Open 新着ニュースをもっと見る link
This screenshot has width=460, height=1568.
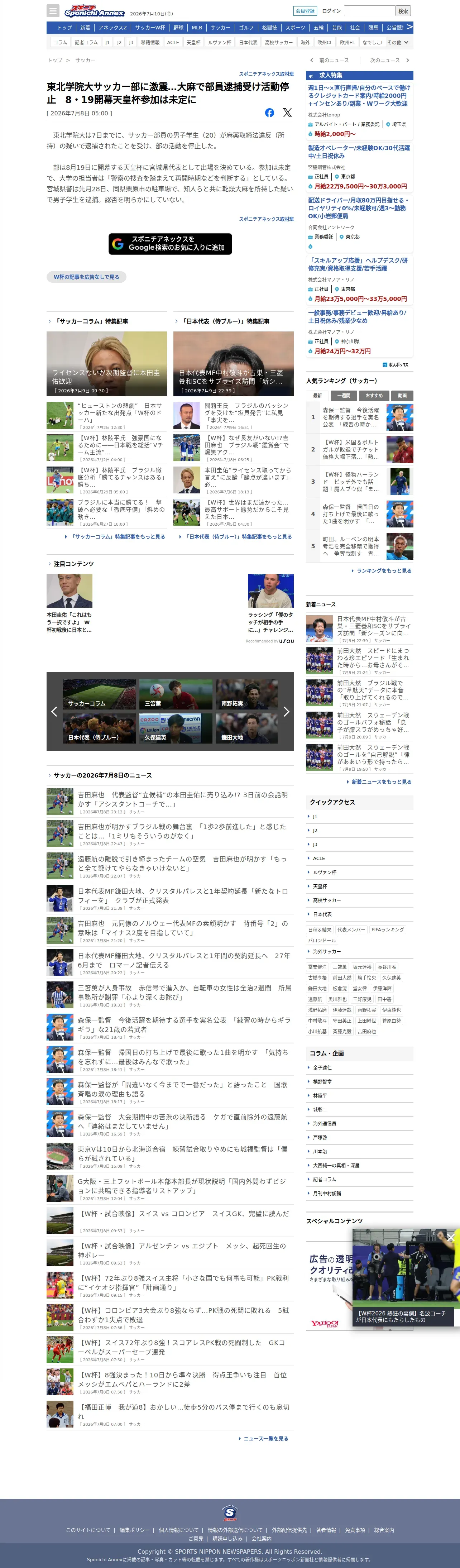click(381, 781)
